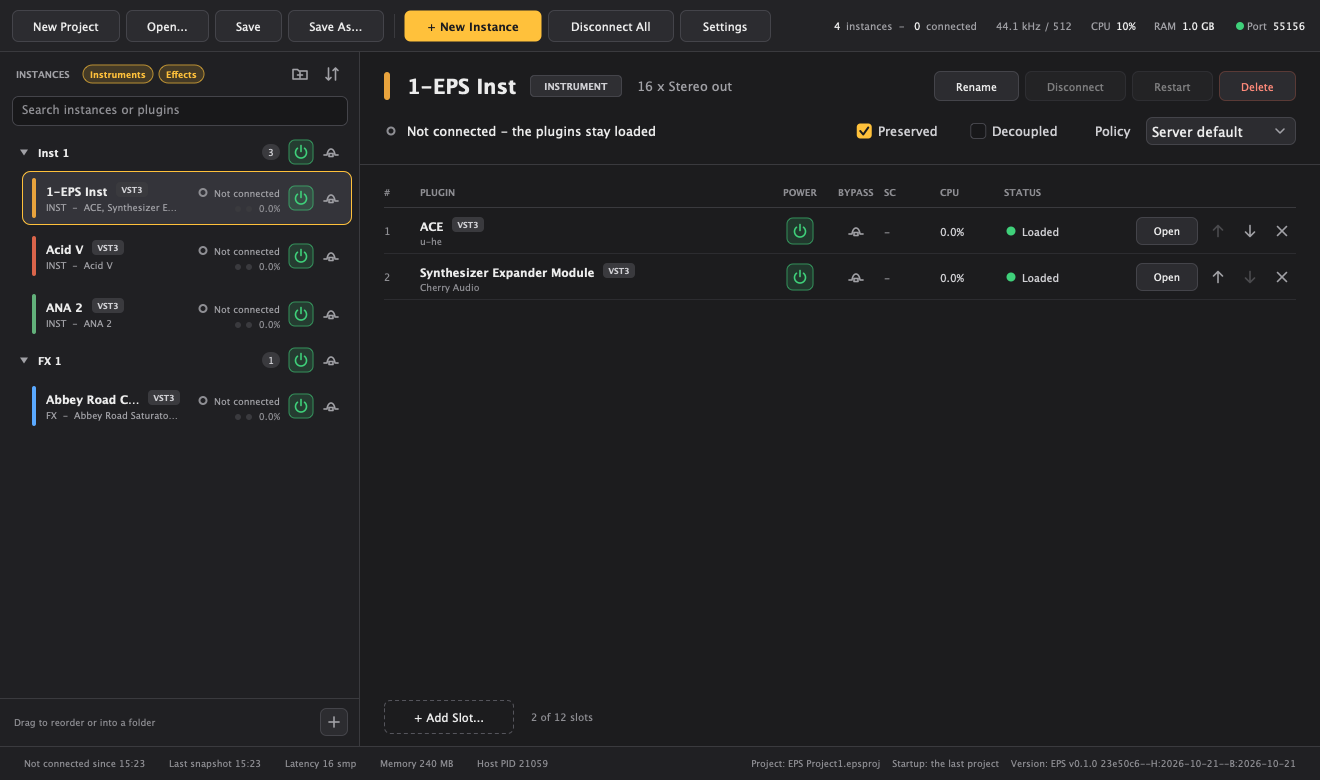The image size is (1320, 780).
Task: Click the search instances or plugins field
Action: coord(180,110)
